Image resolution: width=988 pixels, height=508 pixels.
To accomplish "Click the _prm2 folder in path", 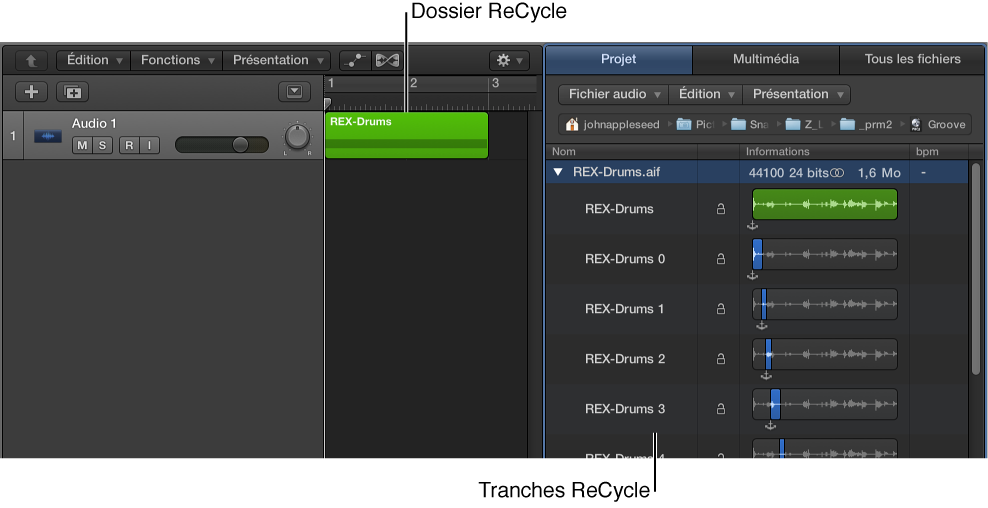I will click(x=866, y=125).
